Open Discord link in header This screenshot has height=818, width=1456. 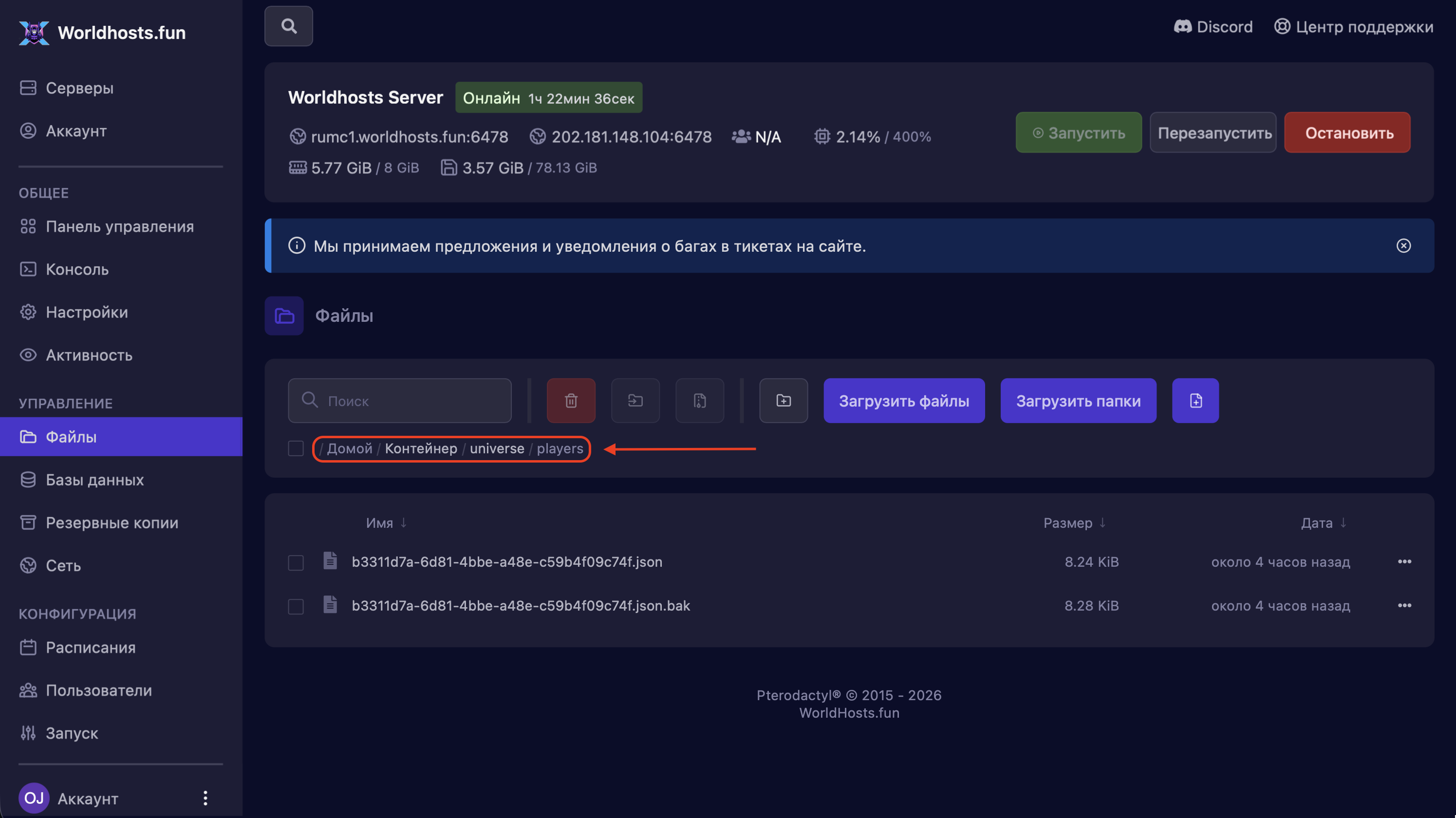[1213, 27]
